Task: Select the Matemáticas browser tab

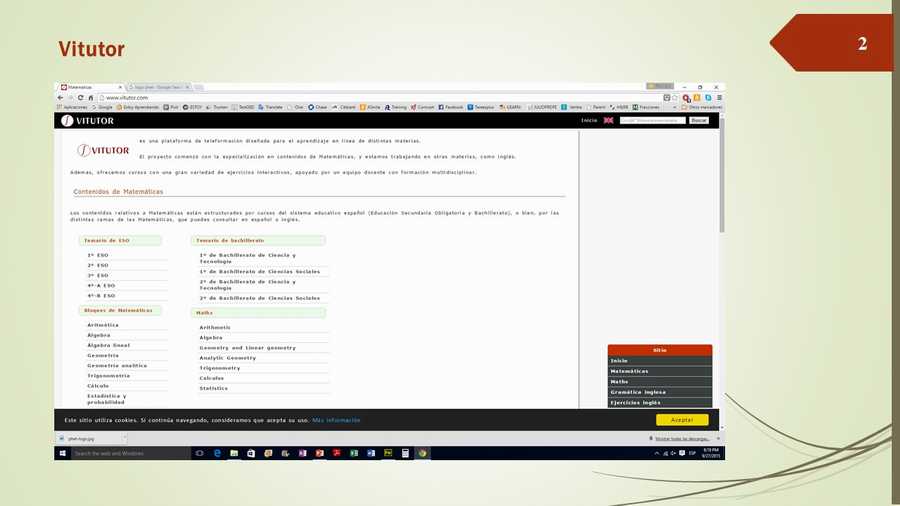Action: point(91,87)
